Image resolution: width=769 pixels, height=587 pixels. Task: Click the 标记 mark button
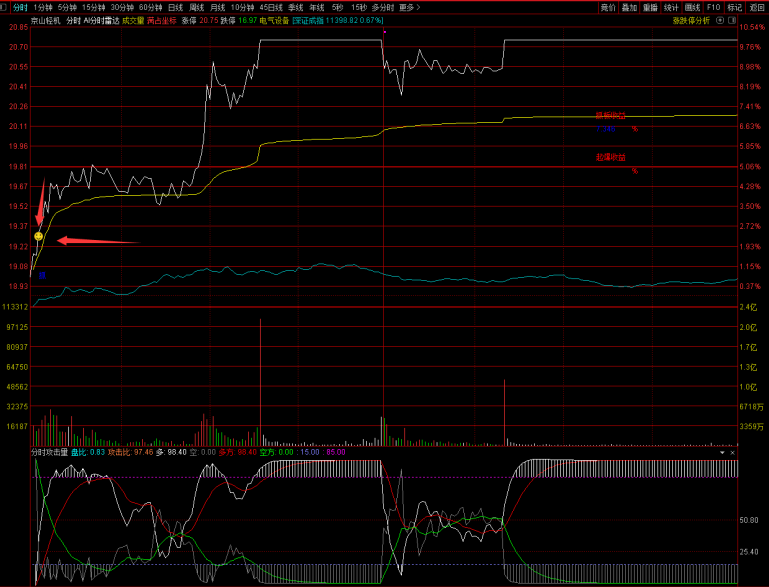(734, 7)
